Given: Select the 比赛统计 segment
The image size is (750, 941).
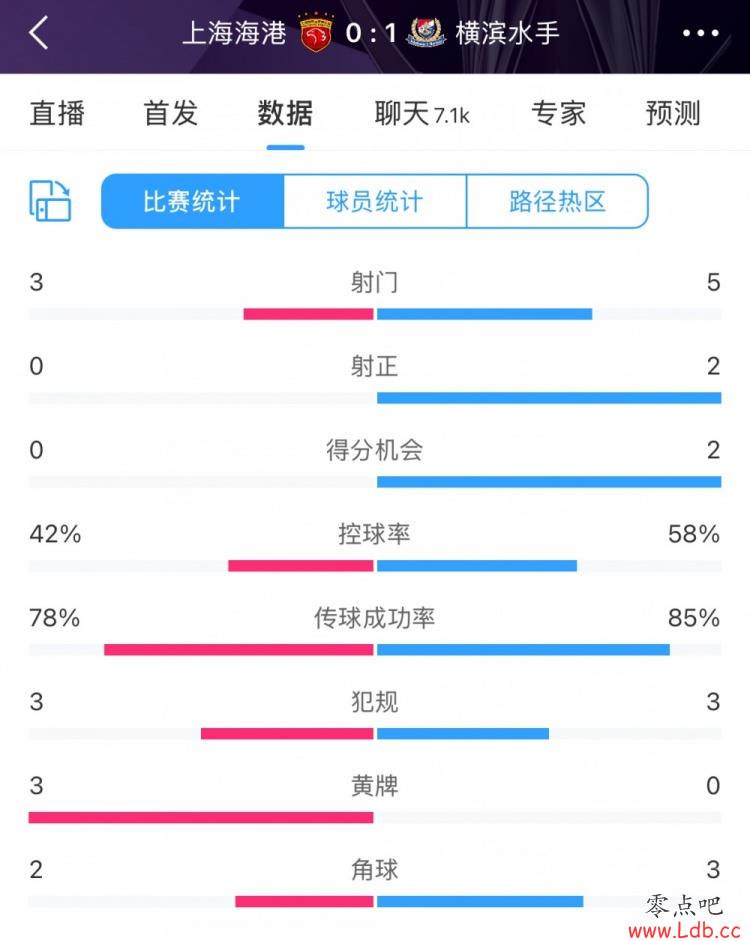Looking at the screenshot, I should [192, 201].
